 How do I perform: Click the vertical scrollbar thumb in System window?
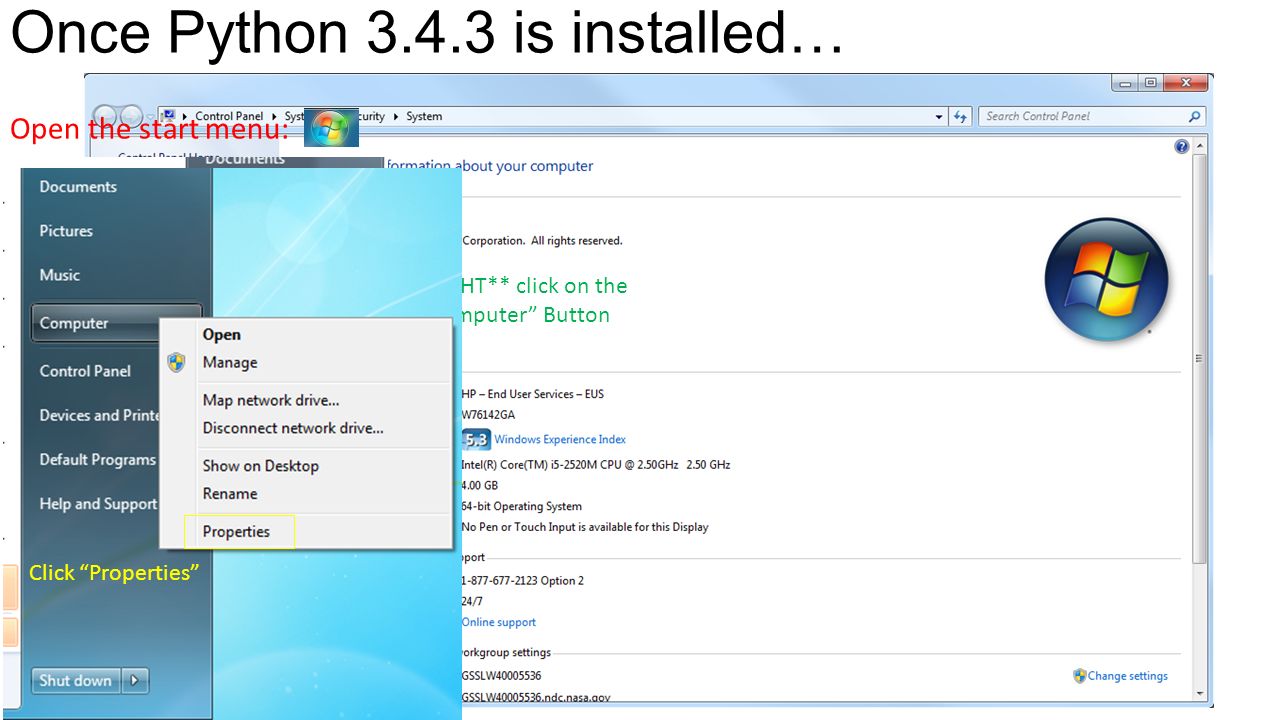pyautogui.click(x=1201, y=360)
